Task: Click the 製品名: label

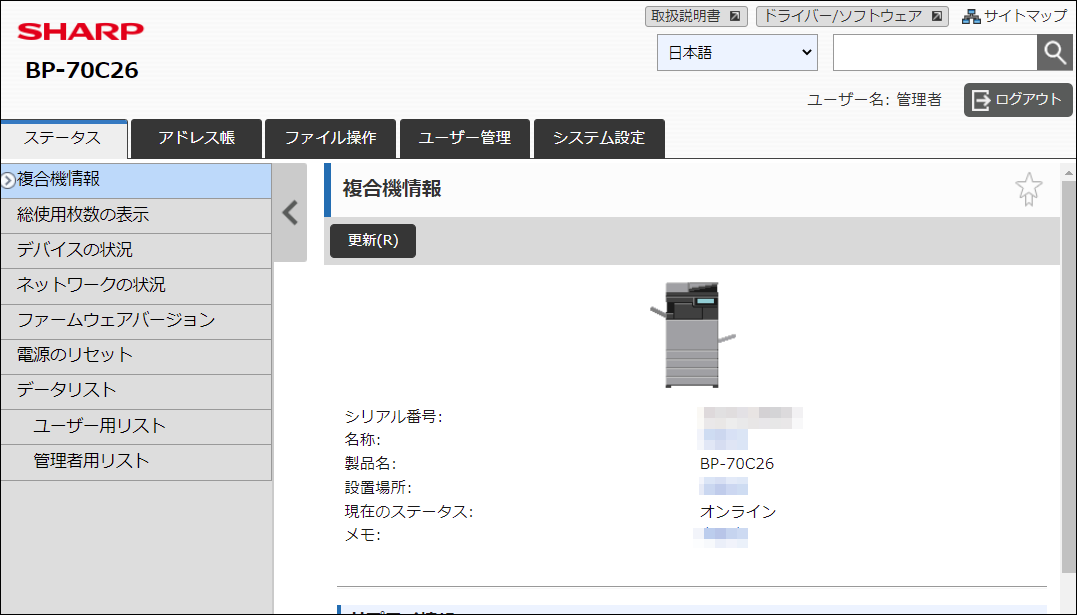Action: point(370,464)
